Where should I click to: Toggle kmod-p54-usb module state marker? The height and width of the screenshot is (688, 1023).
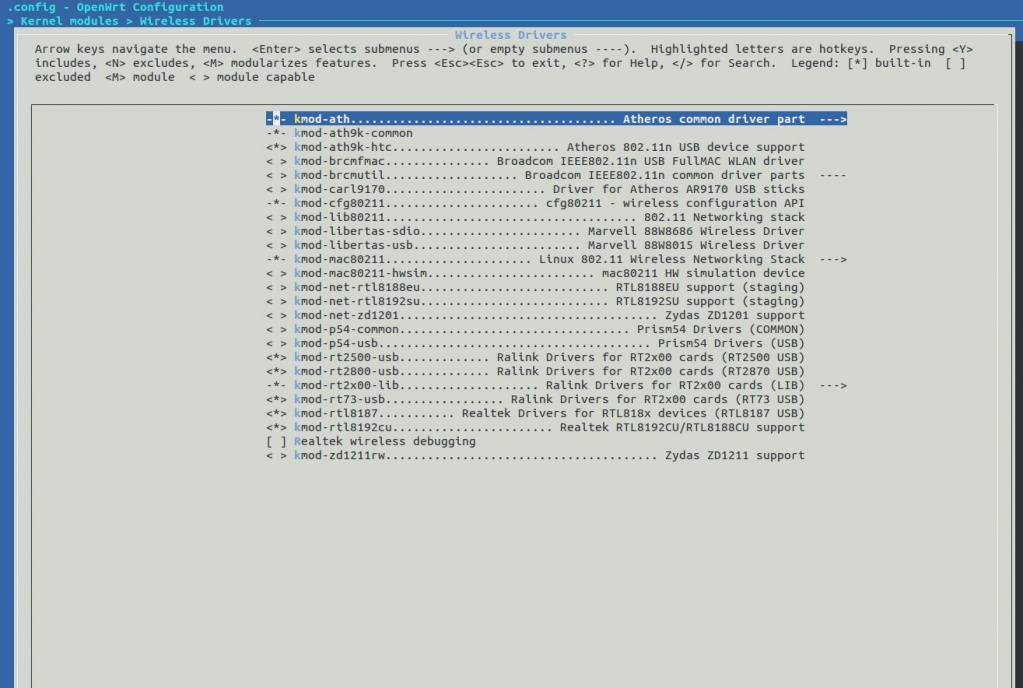point(276,344)
